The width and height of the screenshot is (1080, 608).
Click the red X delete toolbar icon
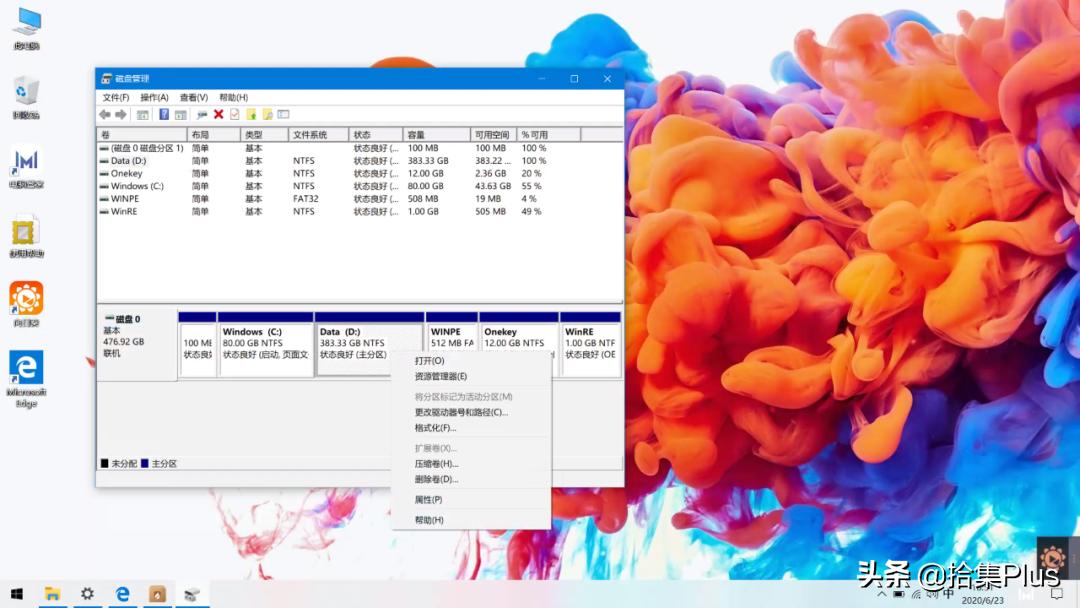coord(218,114)
